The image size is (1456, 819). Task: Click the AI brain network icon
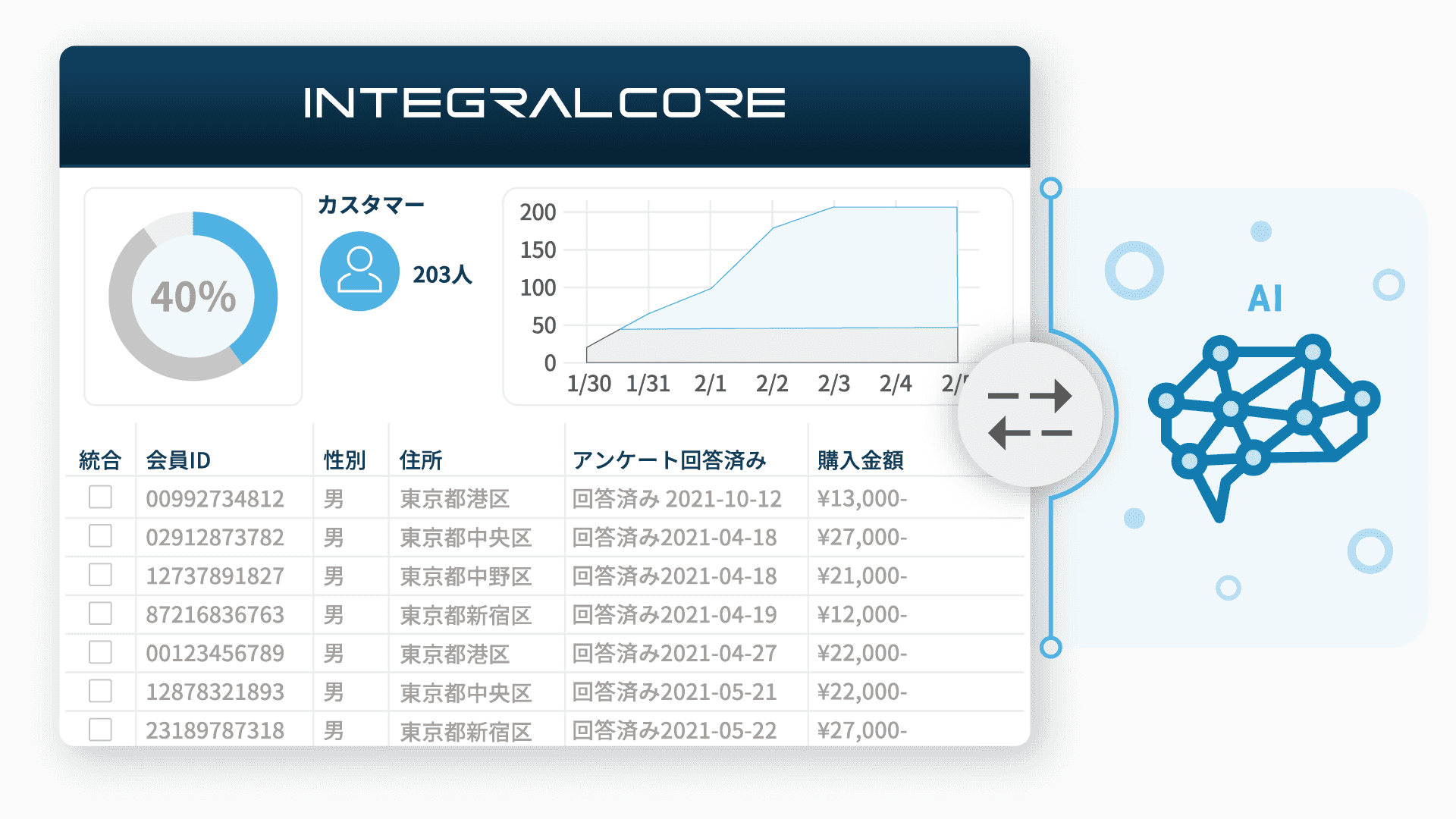click(x=1264, y=427)
